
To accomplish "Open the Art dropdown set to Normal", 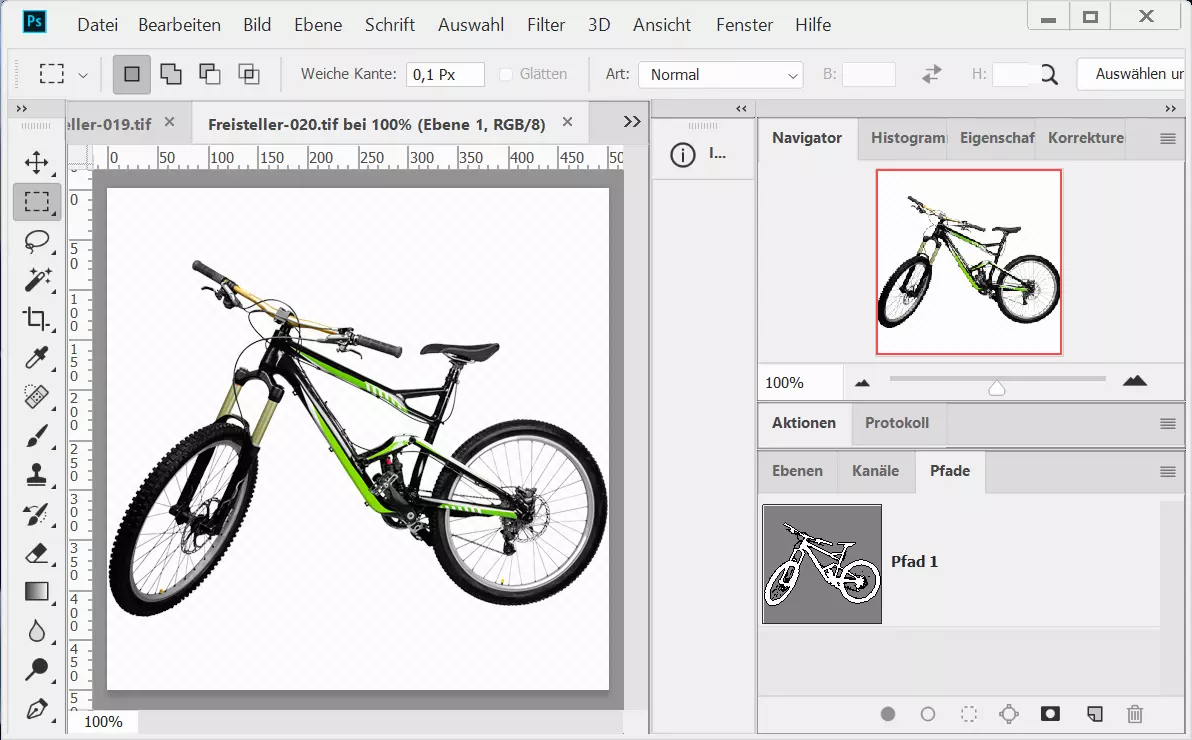I will coord(720,75).
